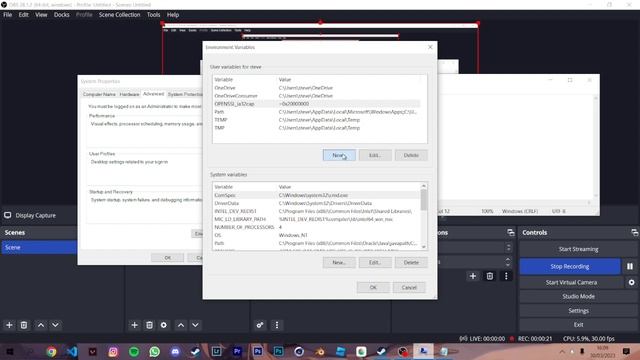Viewport: 640px width, 360px height.
Task: Open advanced audio properties via the Audio Mixer gears icon
Action: [x=260, y=325]
